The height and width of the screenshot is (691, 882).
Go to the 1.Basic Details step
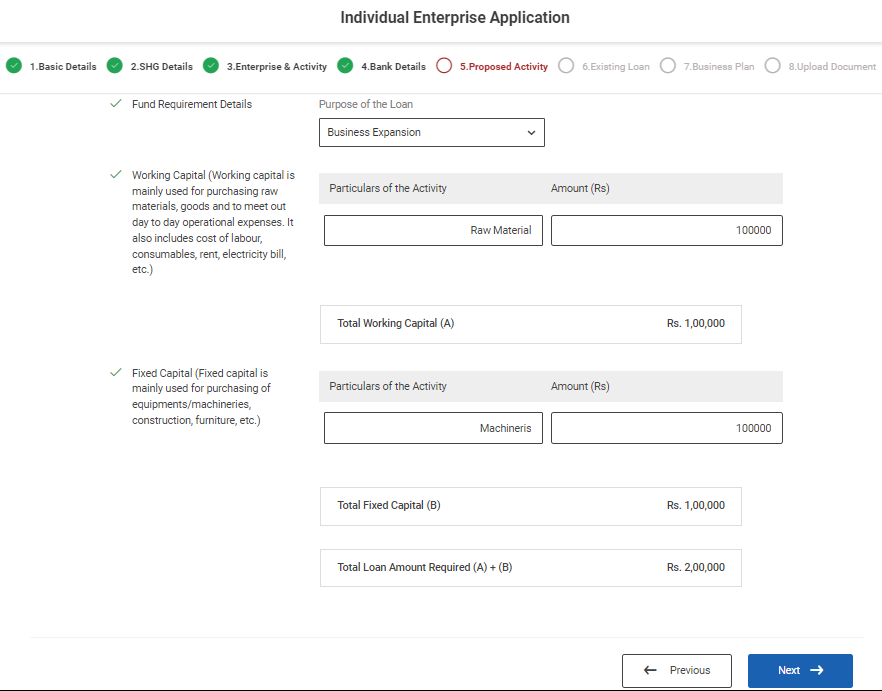click(x=63, y=67)
